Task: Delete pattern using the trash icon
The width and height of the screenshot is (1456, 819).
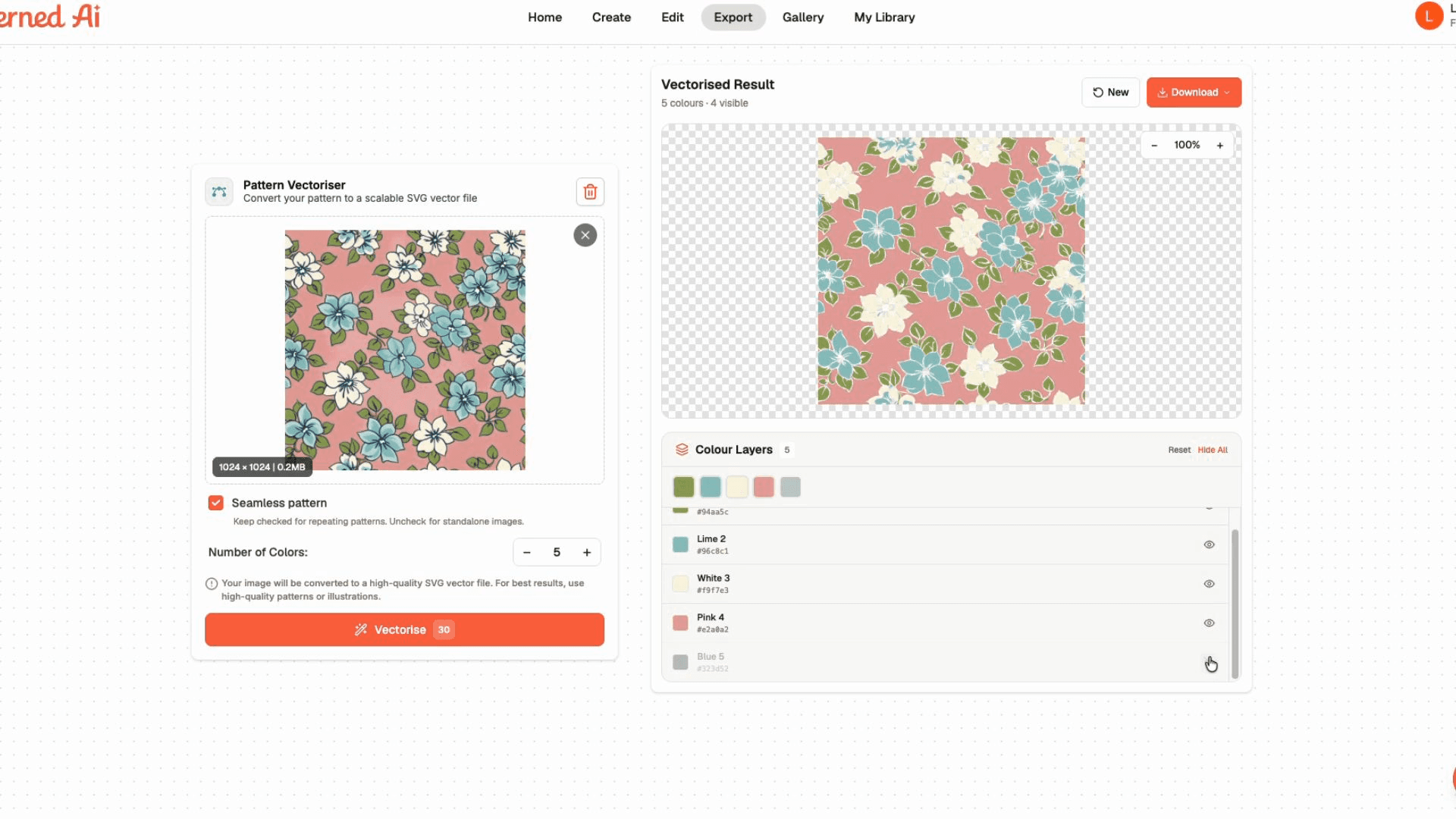Action: pyautogui.click(x=590, y=192)
